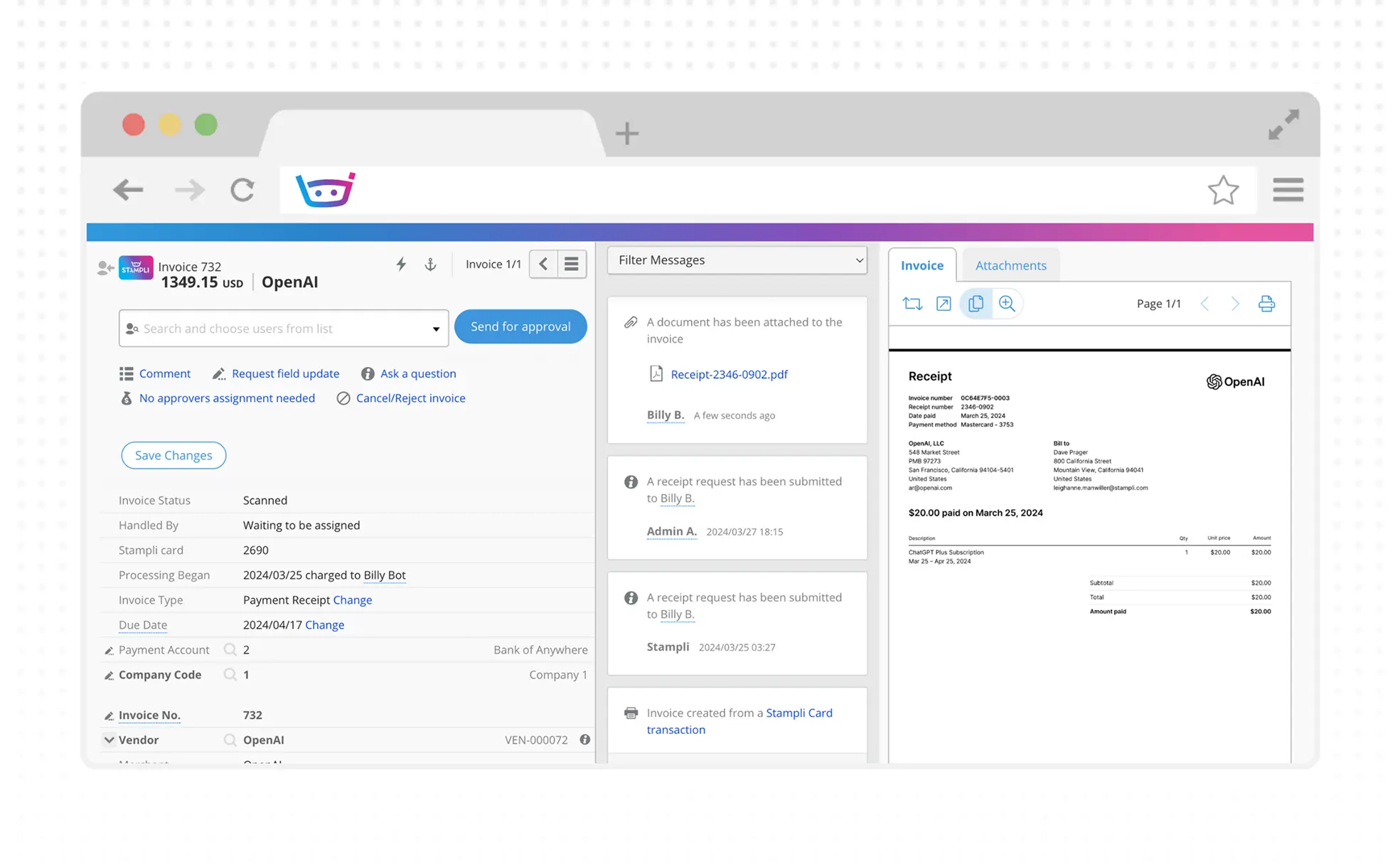This screenshot has width=1400, height=862.
Task: Collapse the Vendor section chevron
Action: [109, 740]
